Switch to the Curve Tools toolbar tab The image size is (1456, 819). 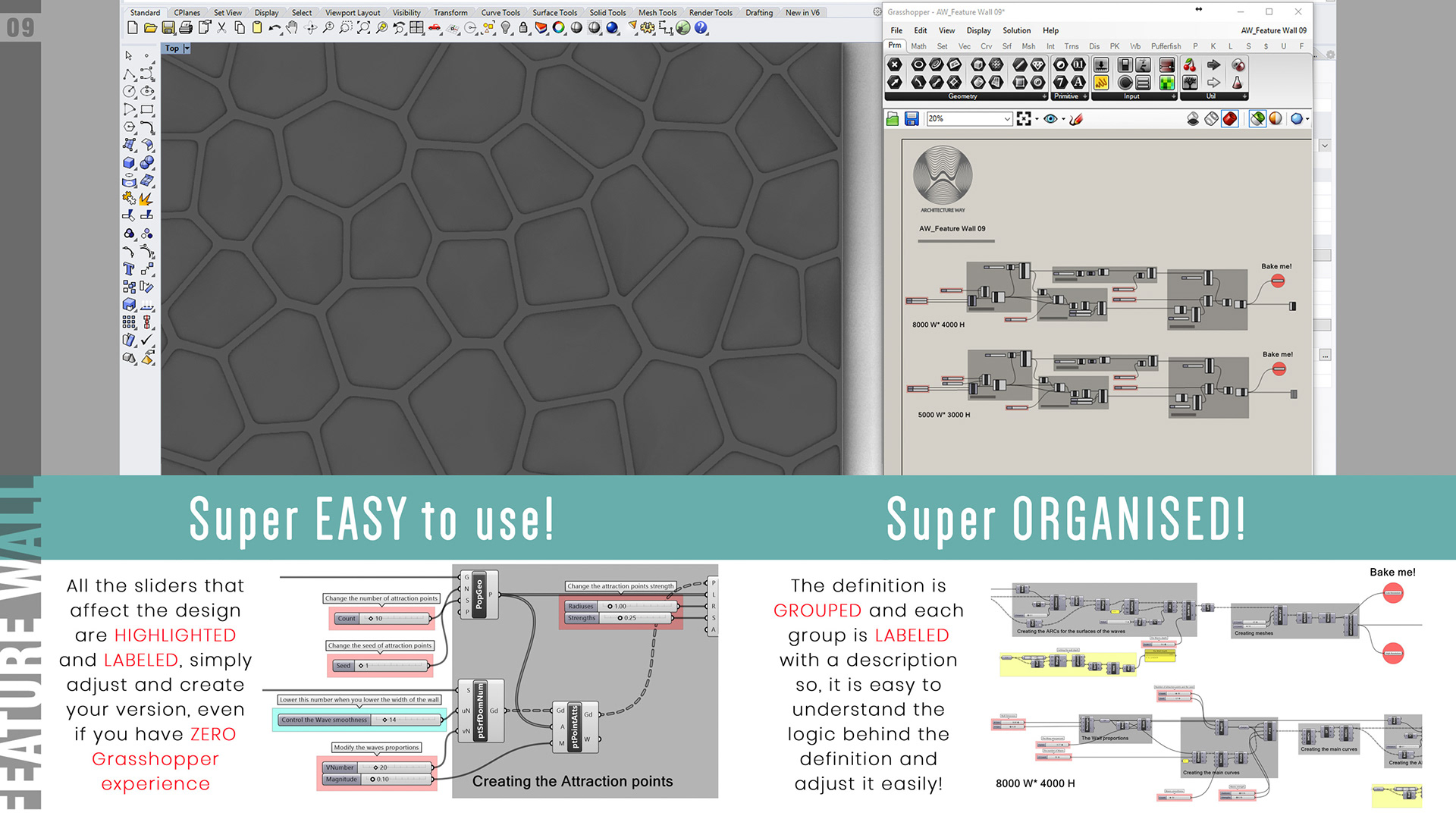coord(500,12)
